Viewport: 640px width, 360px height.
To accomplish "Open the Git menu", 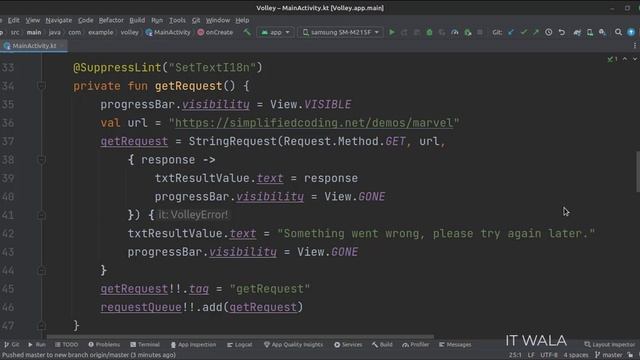I will tap(196, 20).
